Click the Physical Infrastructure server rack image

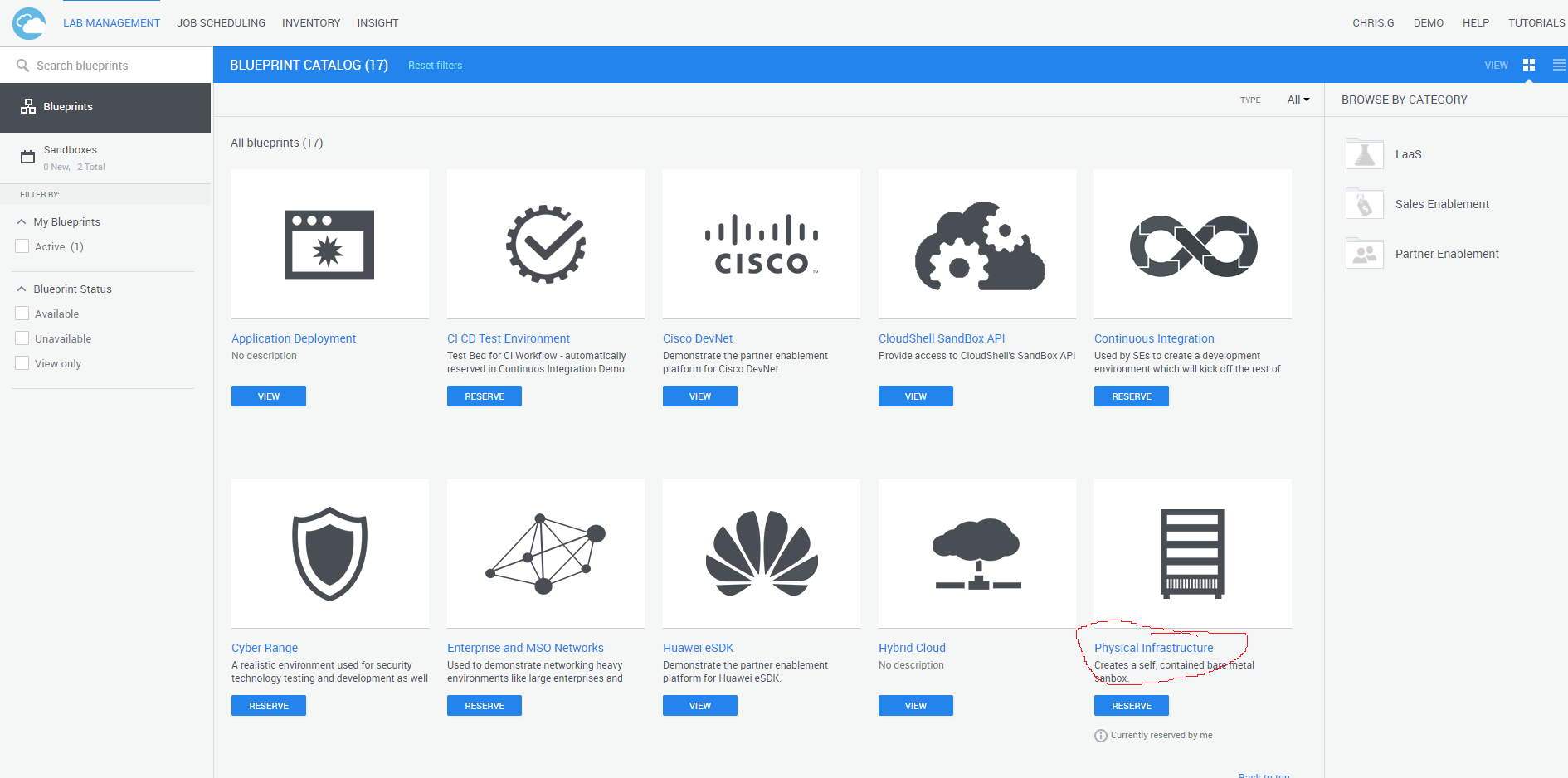pos(1193,553)
